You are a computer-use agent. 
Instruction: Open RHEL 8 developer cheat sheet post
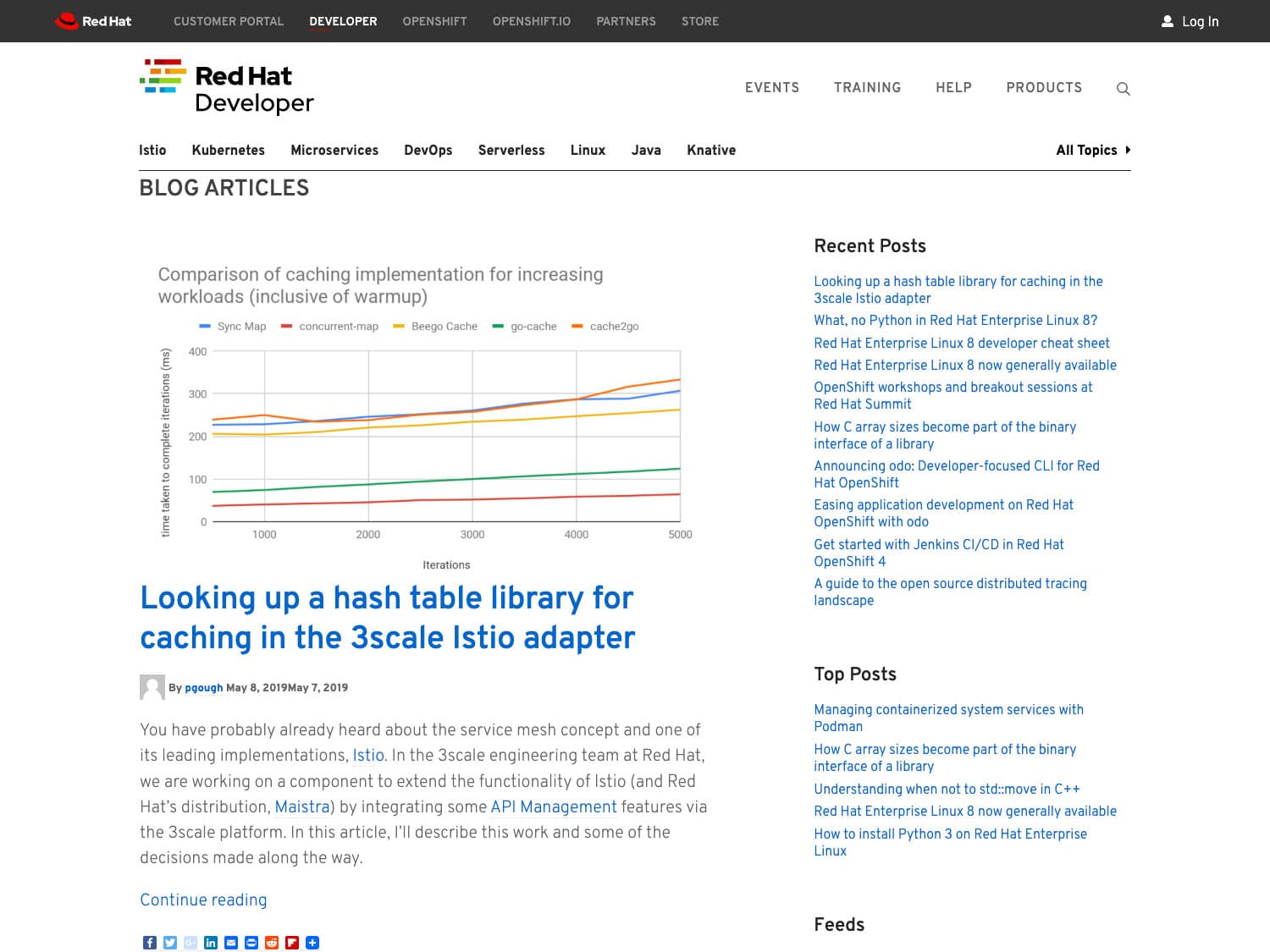pyautogui.click(x=962, y=343)
